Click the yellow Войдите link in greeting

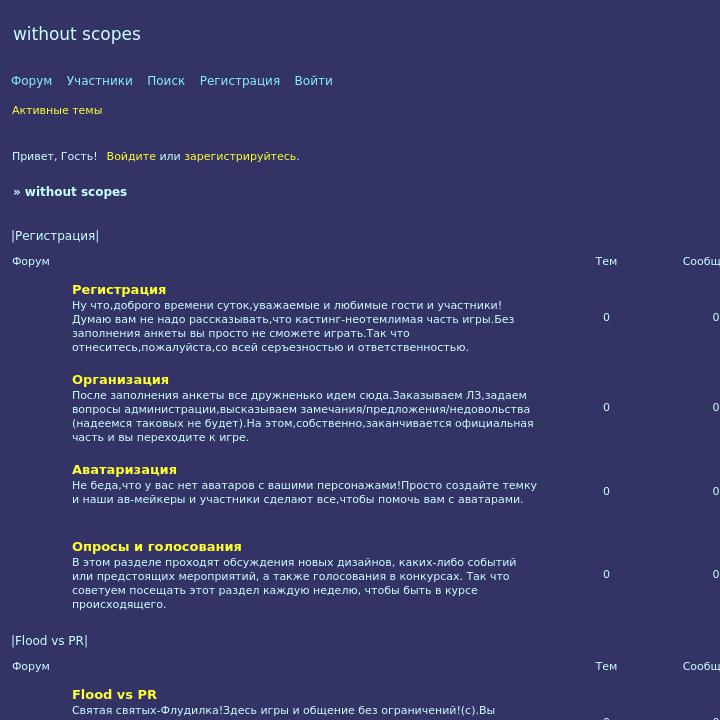(131, 156)
